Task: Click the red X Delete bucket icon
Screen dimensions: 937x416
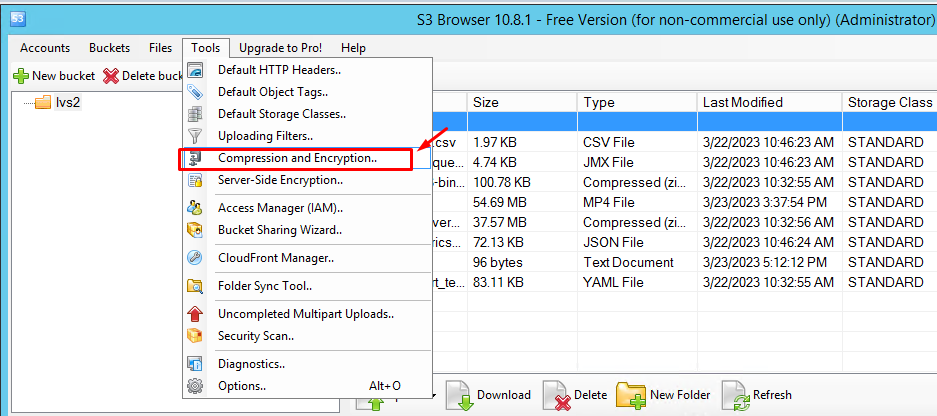Action: tap(111, 76)
